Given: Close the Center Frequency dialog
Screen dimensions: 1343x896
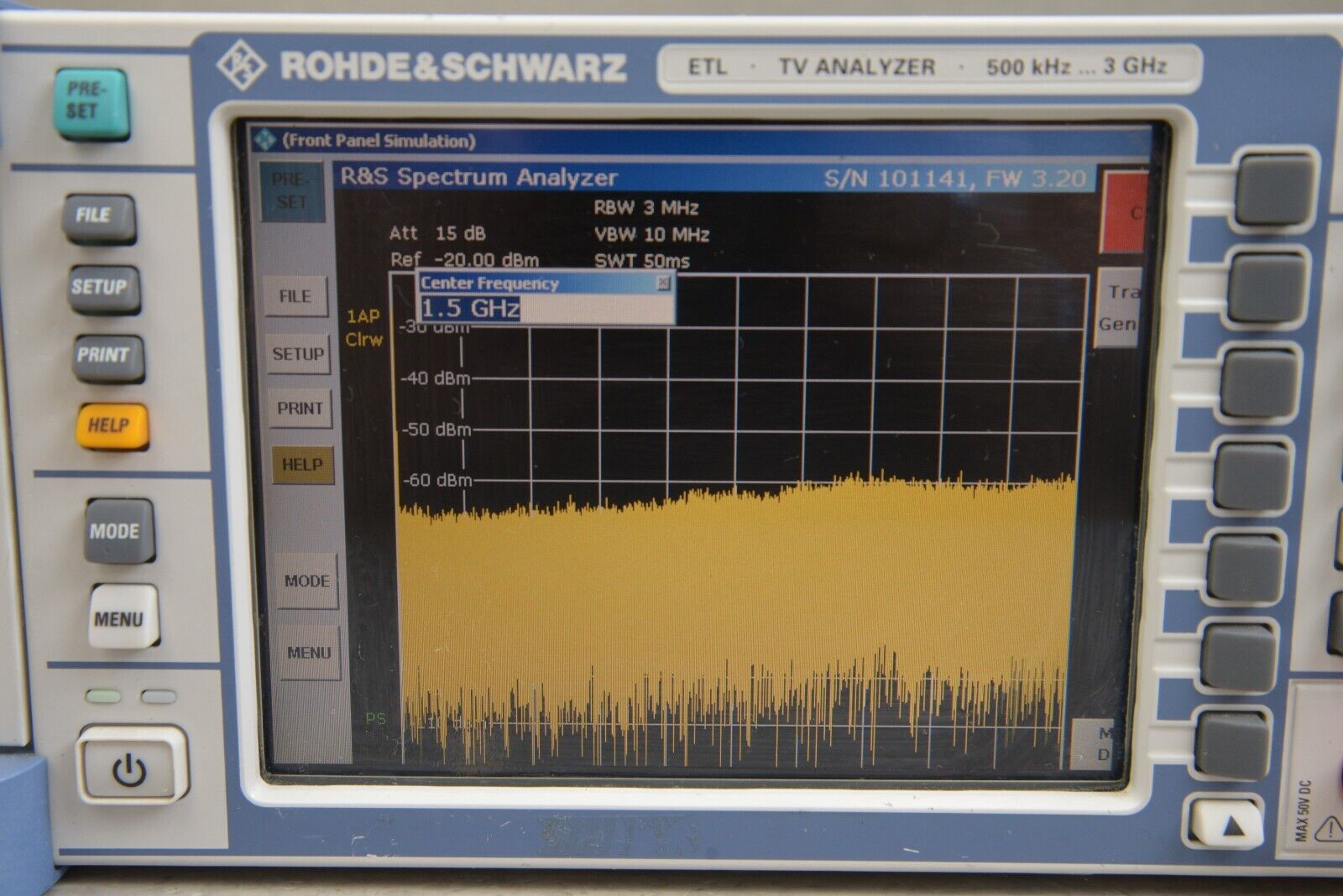Looking at the screenshot, I should [663, 283].
